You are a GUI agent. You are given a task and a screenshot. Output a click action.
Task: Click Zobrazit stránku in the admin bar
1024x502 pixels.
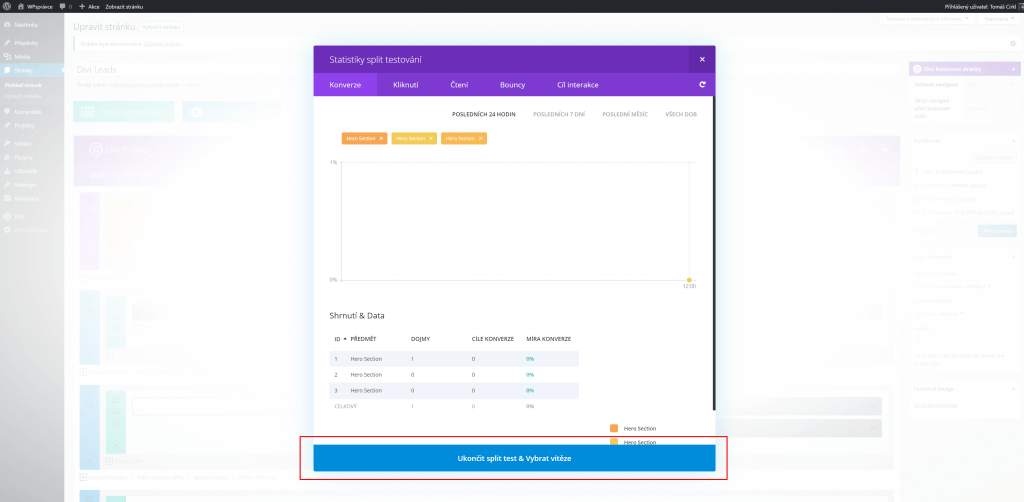pyautogui.click(x=124, y=6)
